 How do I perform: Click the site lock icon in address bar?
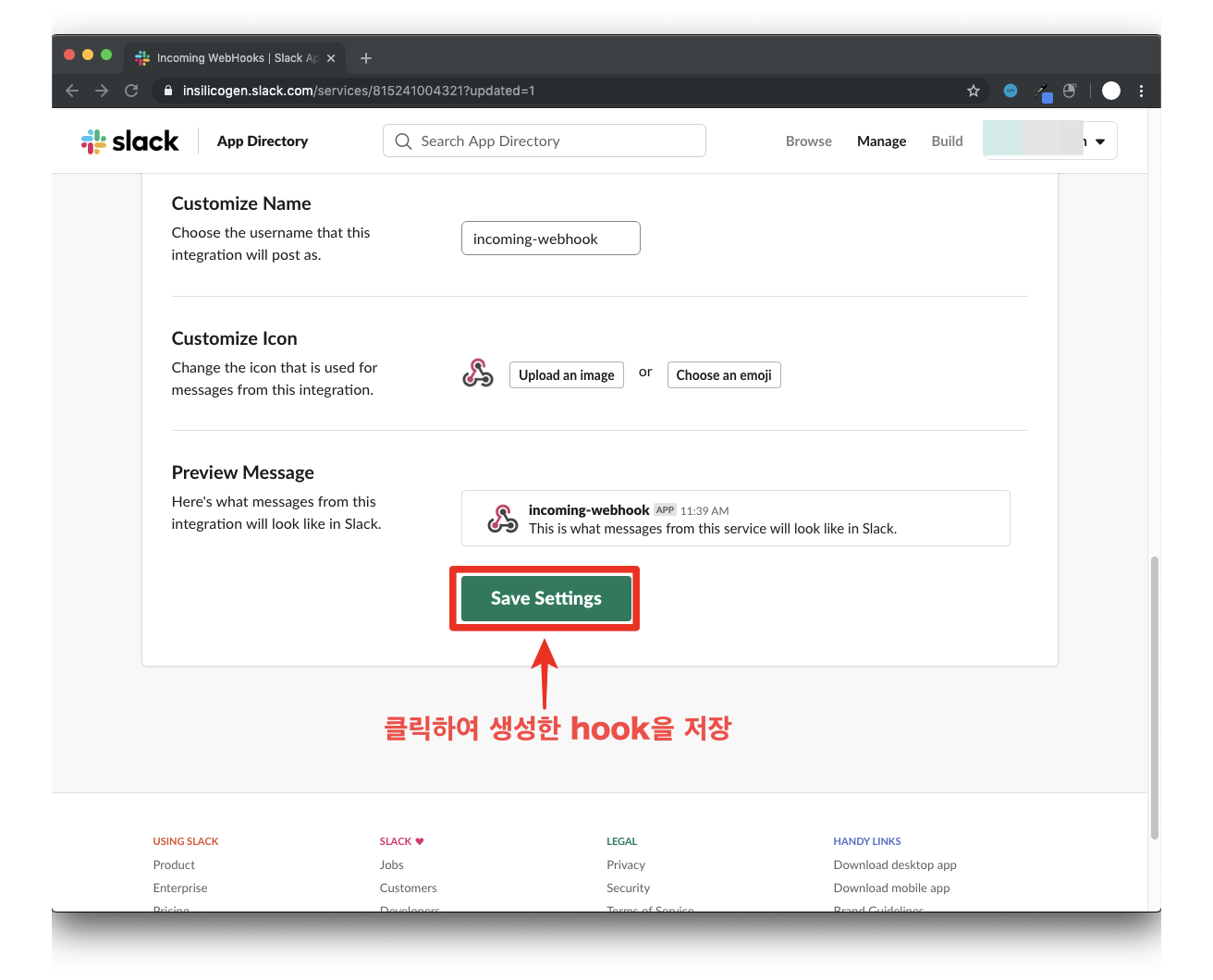click(167, 91)
